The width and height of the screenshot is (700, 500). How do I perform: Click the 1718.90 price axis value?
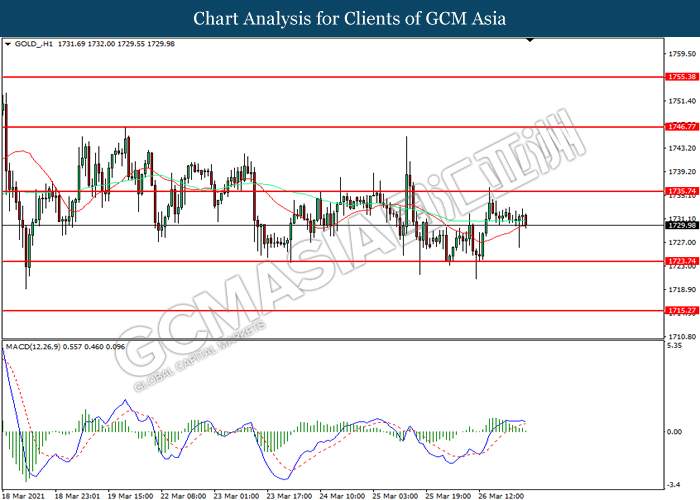coord(682,290)
